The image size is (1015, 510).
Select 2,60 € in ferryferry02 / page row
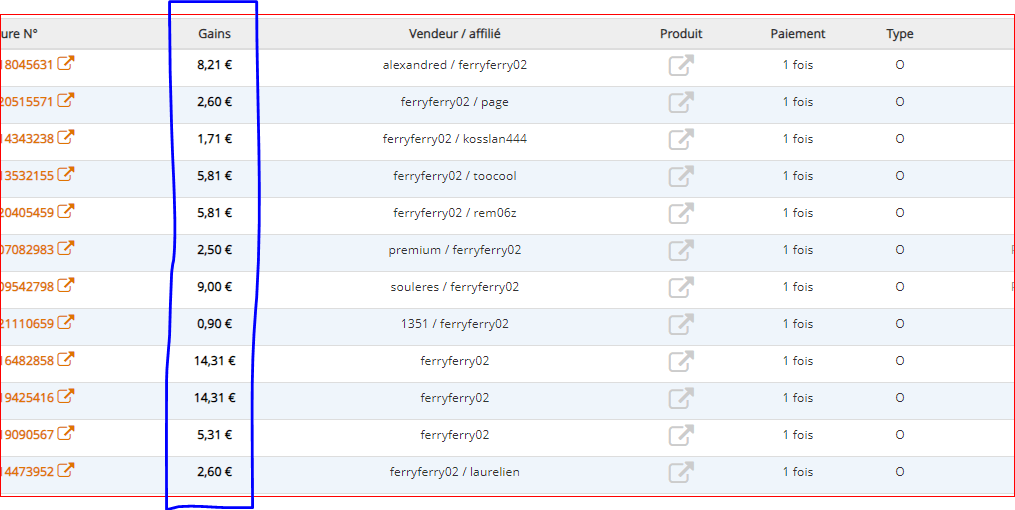pos(214,102)
